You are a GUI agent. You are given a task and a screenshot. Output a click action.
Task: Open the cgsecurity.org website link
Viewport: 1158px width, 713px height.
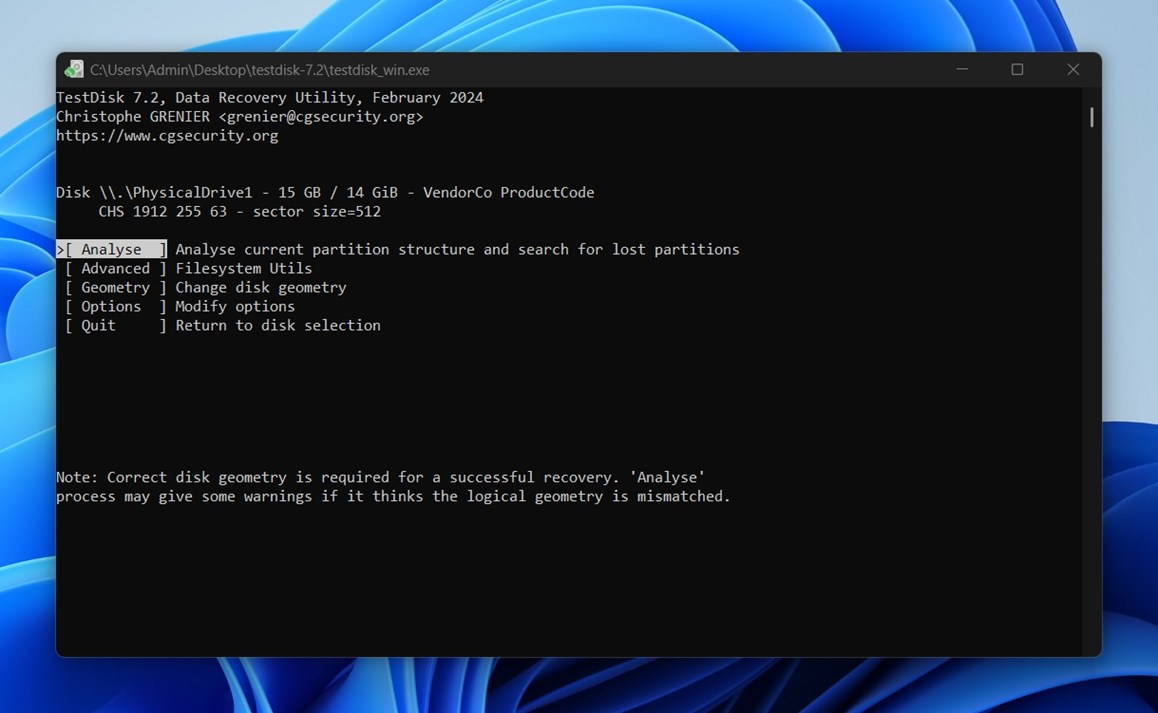pyautogui.click(x=166, y=135)
